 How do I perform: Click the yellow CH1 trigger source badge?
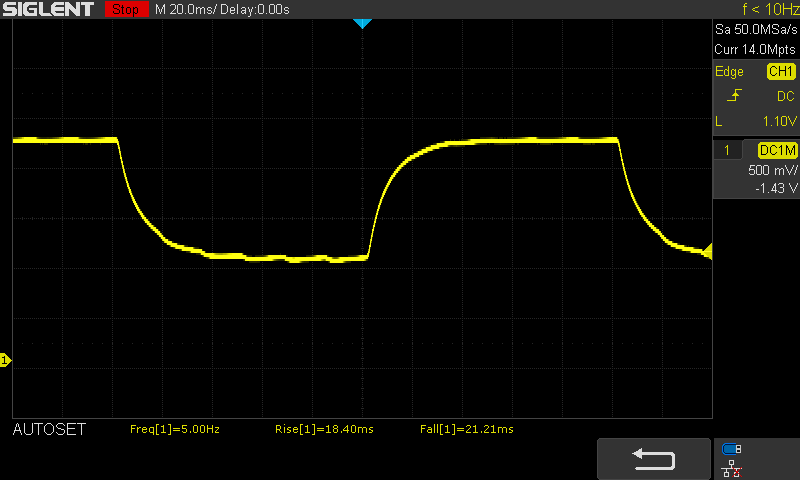(781, 71)
